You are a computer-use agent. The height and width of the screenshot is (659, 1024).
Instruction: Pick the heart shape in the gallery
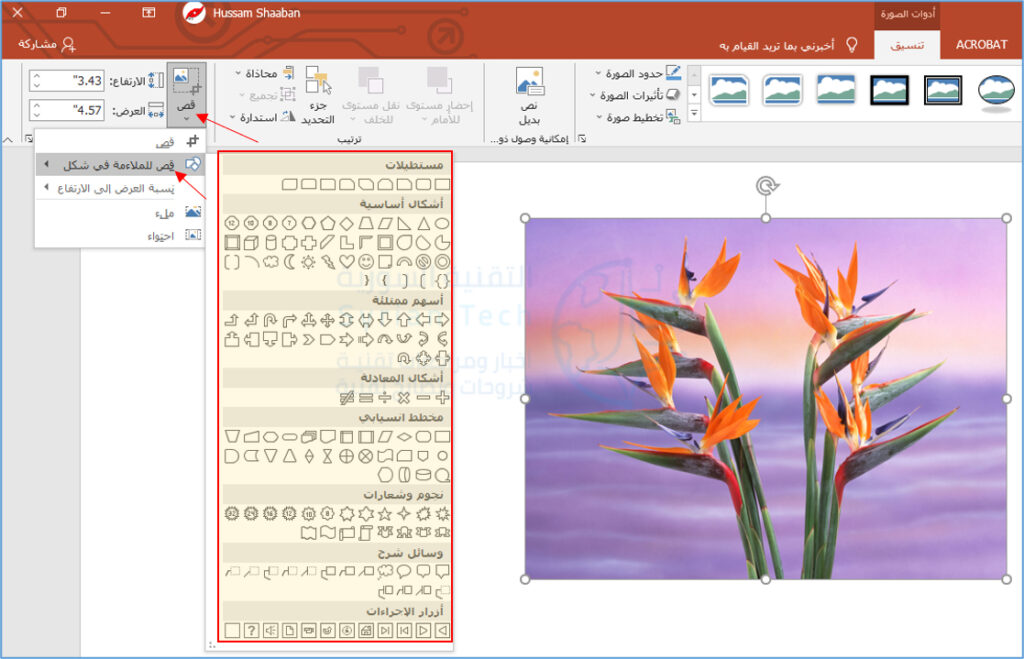[347, 262]
